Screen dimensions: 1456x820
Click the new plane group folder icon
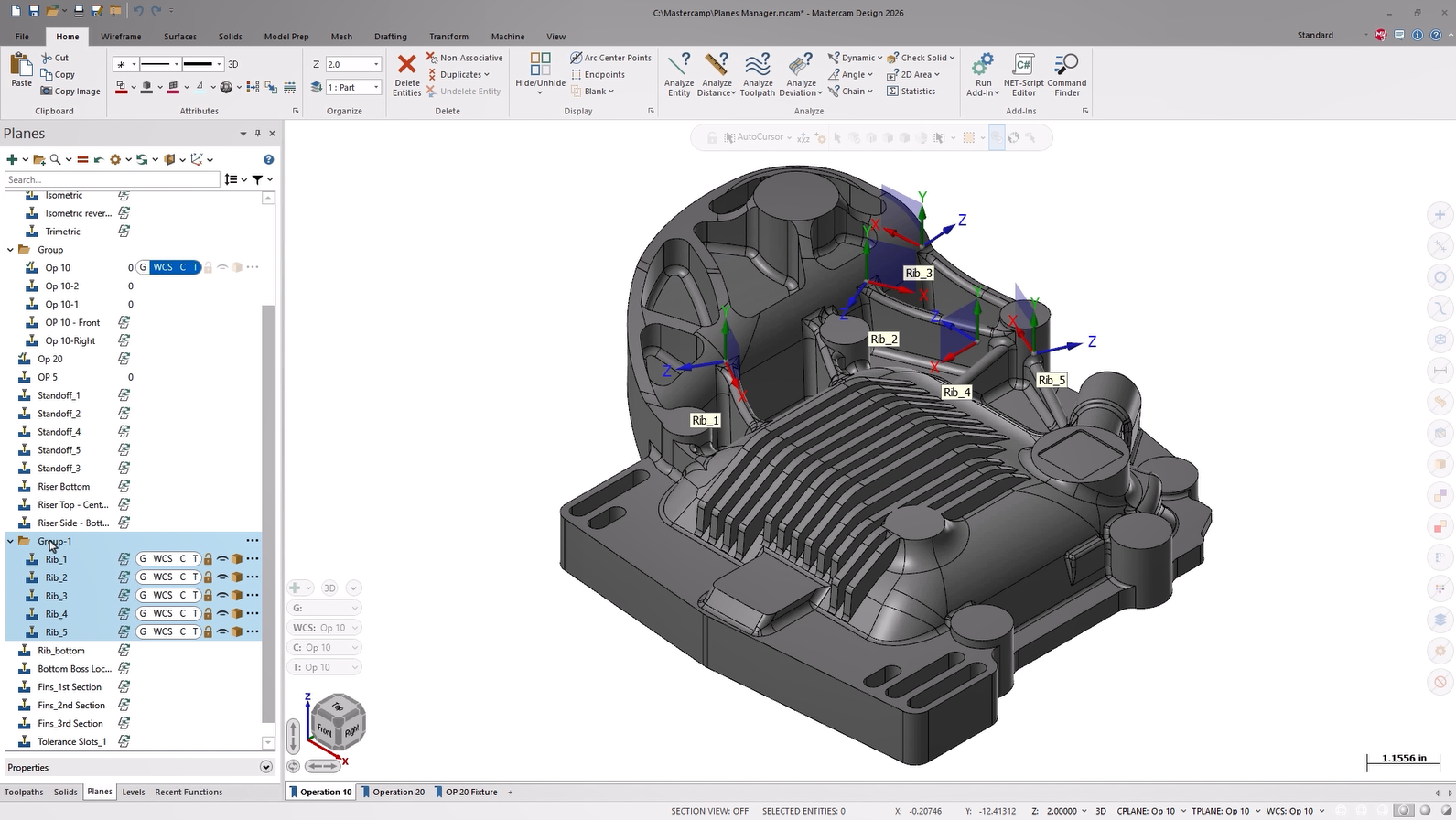(x=39, y=159)
